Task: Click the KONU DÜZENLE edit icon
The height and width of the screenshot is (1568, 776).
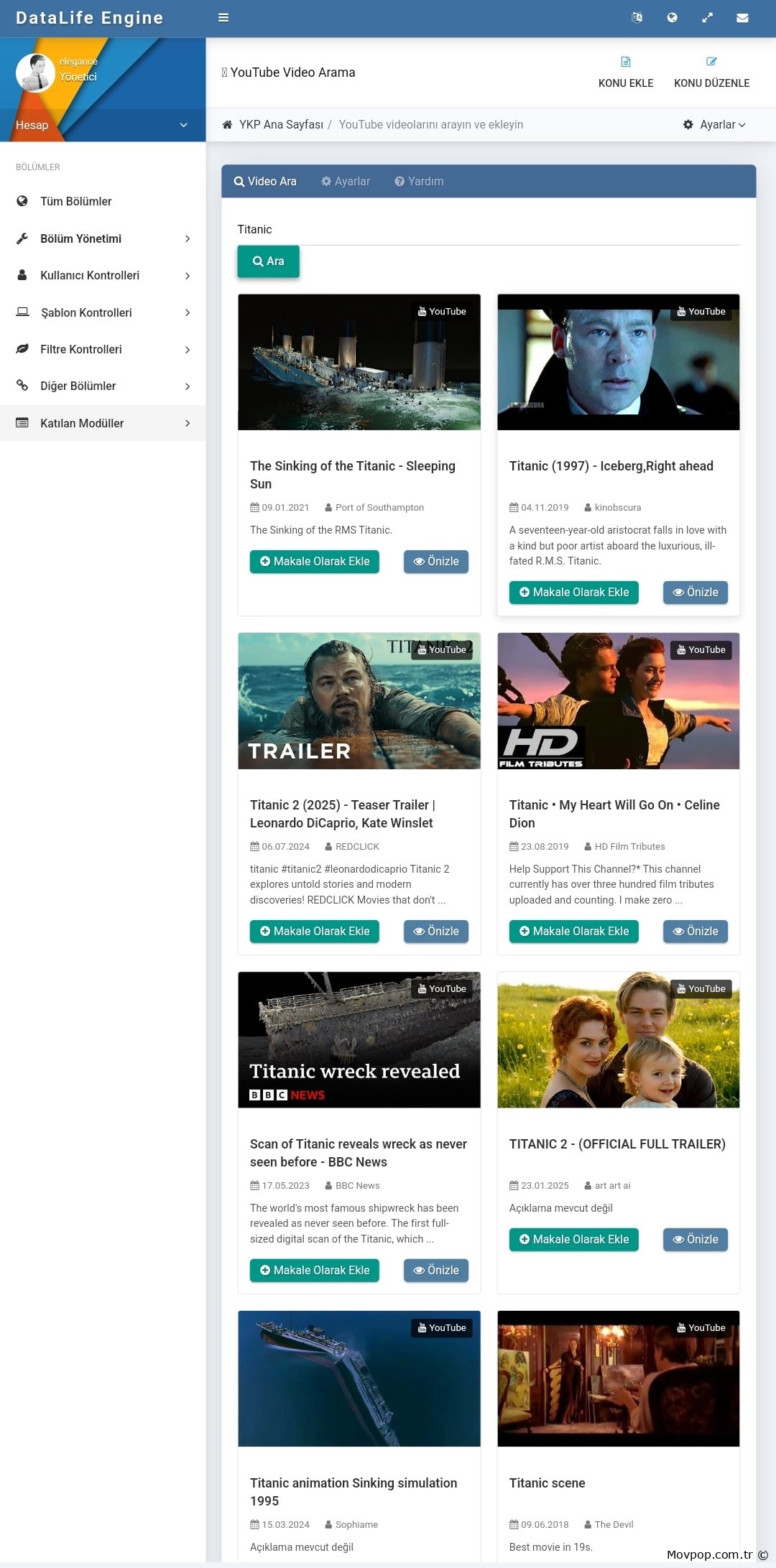Action: [x=711, y=62]
